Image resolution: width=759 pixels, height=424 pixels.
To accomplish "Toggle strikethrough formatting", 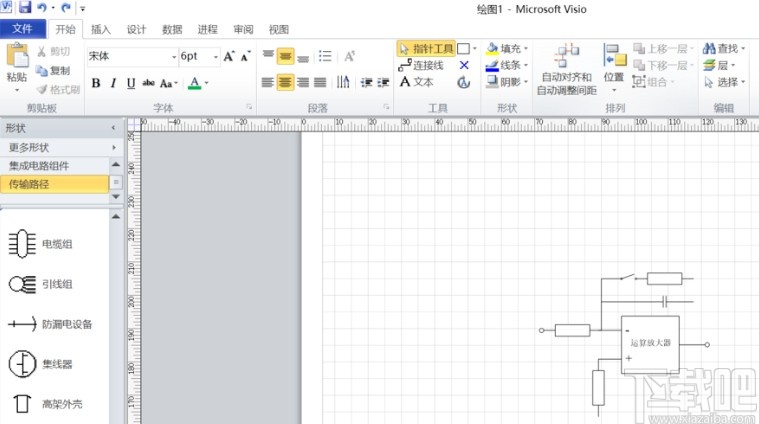I will (x=148, y=83).
